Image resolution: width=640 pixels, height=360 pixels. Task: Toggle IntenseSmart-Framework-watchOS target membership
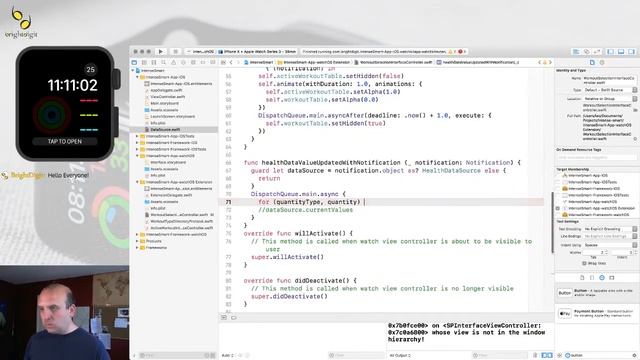[558, 215]
